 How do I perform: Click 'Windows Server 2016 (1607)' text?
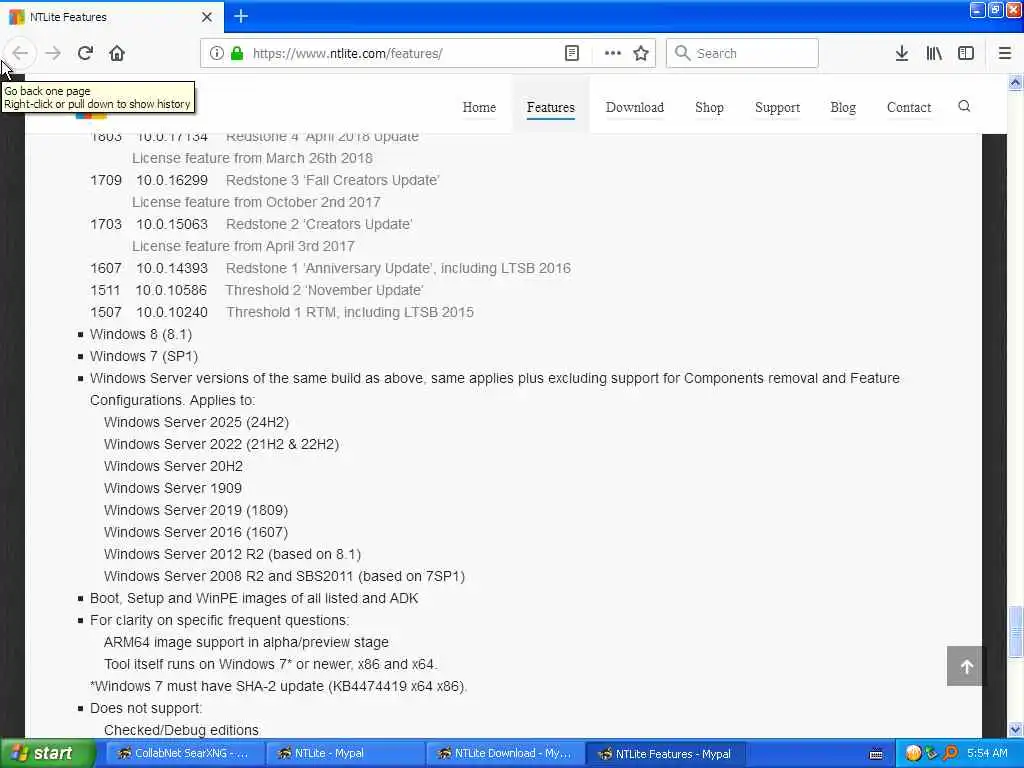pos(196,532)
